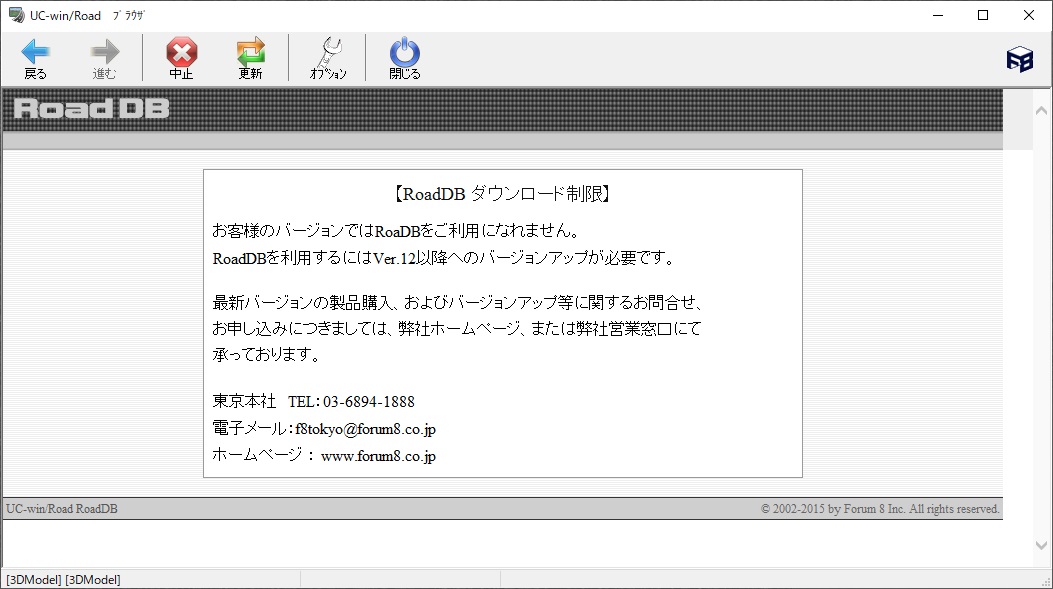Click the 戻る (Back) arrow icon
The image size is (1053, 589).
(35, 52)
